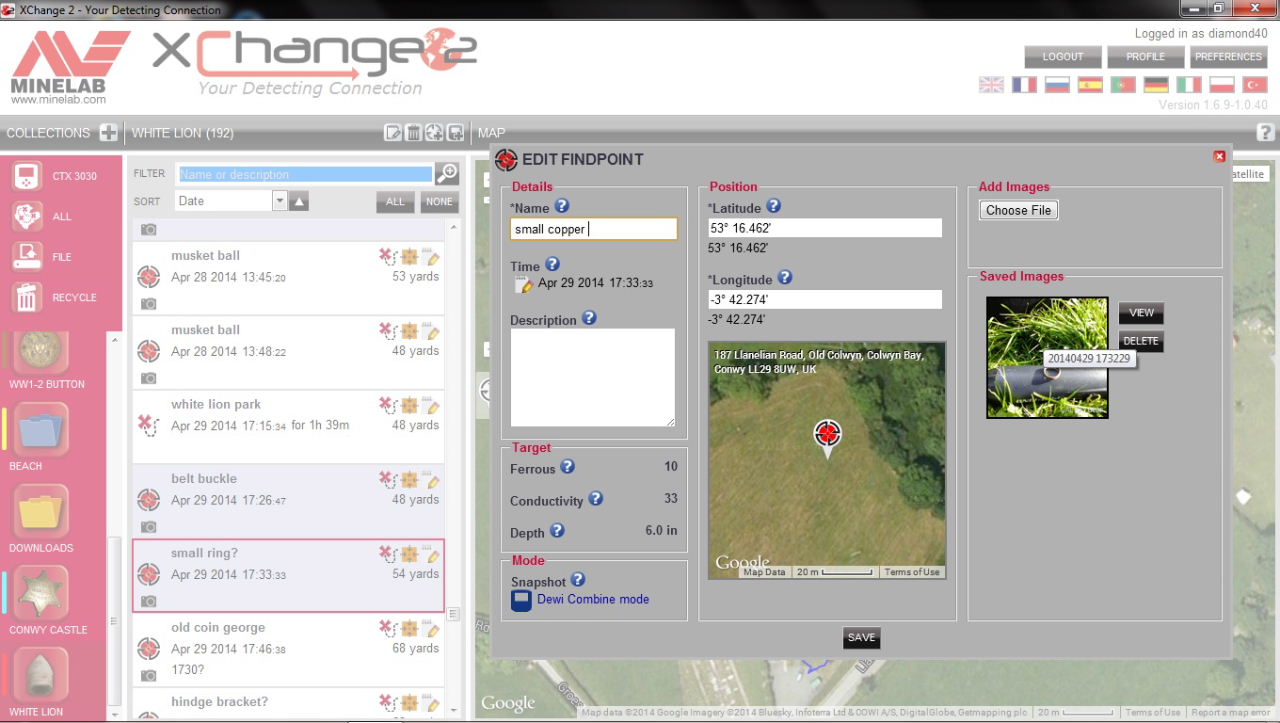Open the CTX 3030 detector source

27,176
